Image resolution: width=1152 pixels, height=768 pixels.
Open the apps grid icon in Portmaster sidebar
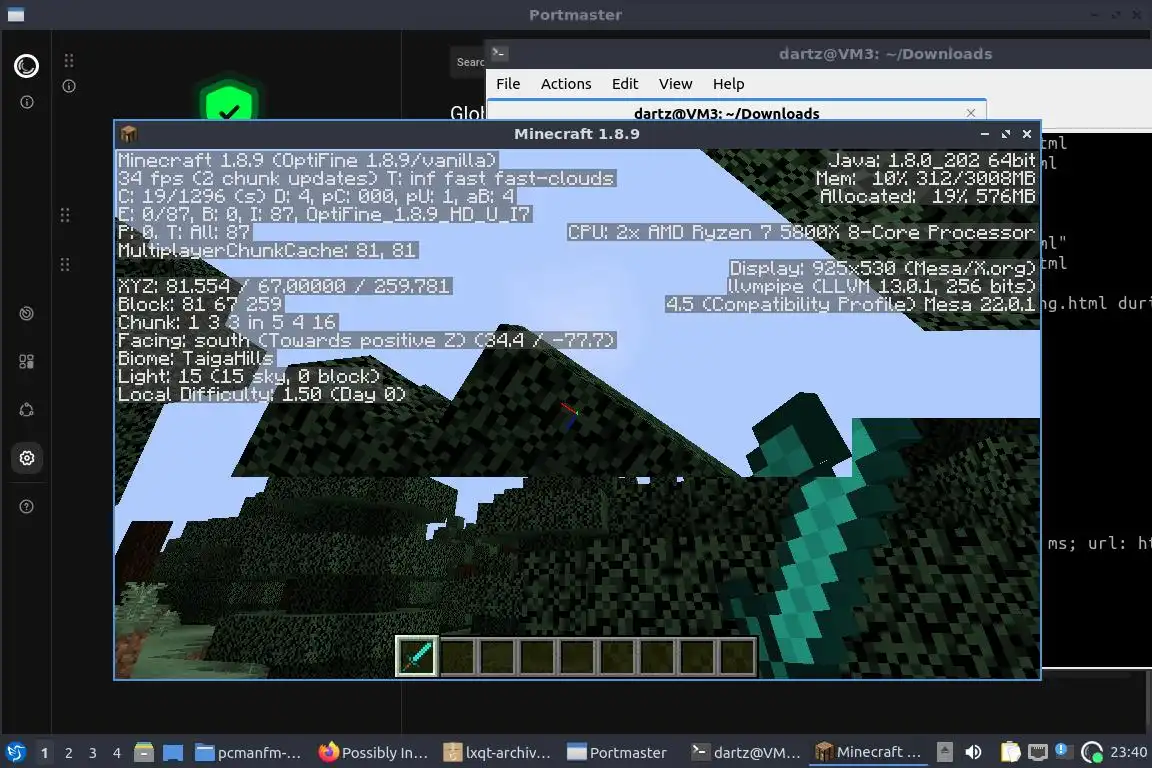pyautogui.click(x=26, y=362)
